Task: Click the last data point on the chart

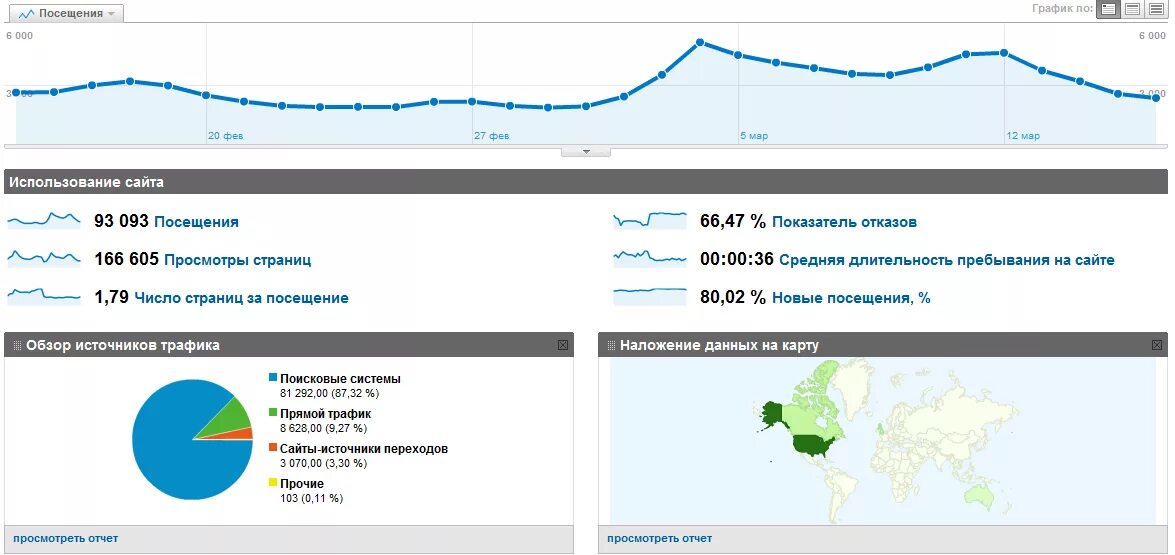Action: [x=1156, y=98]
